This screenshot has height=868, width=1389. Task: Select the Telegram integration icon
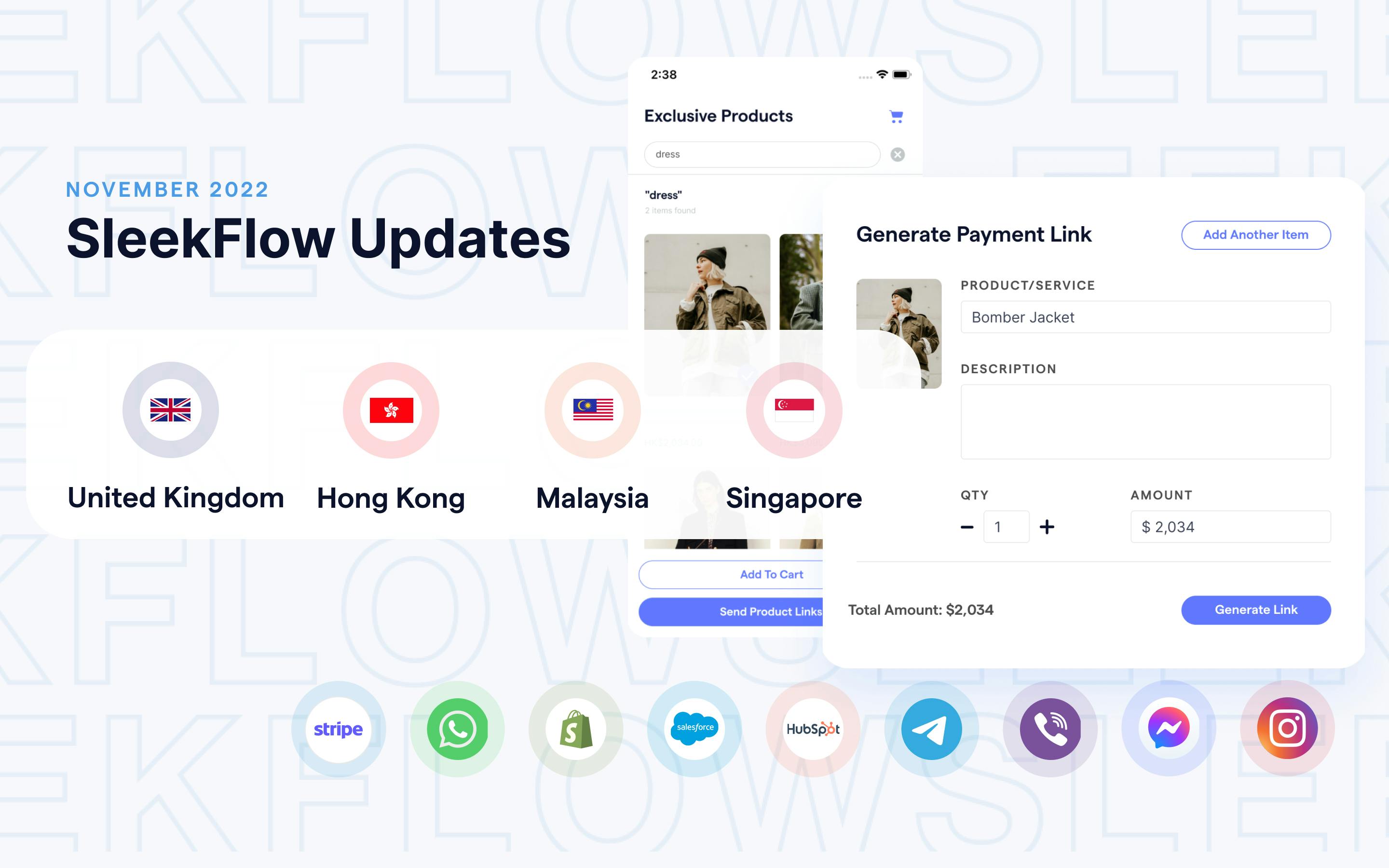(930, 729)
